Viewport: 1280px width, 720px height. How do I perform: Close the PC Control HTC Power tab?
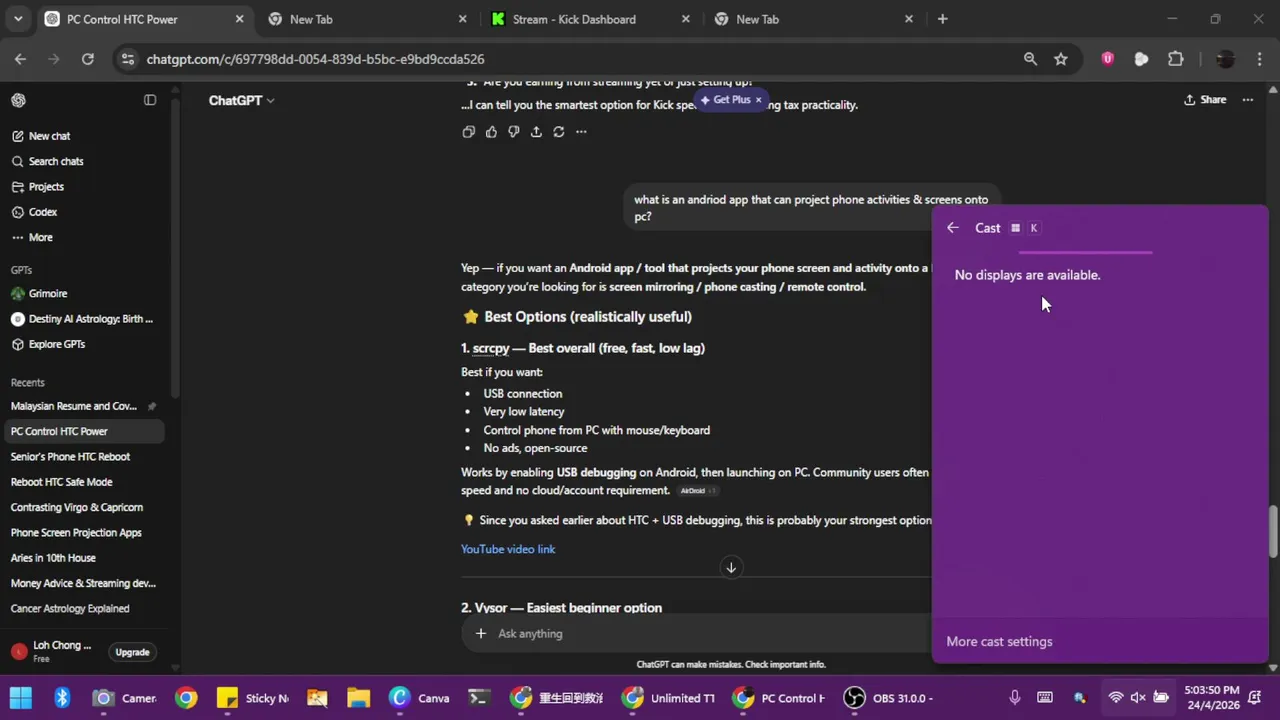pos(239,19)
